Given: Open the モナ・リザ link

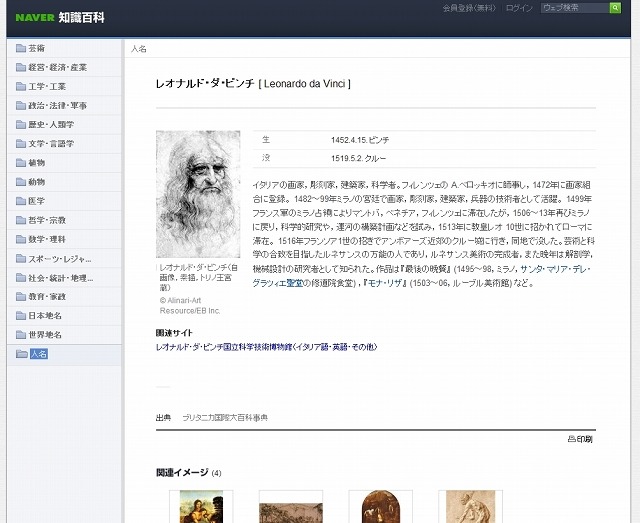Looking at the screenshot, I should point(384,283).
